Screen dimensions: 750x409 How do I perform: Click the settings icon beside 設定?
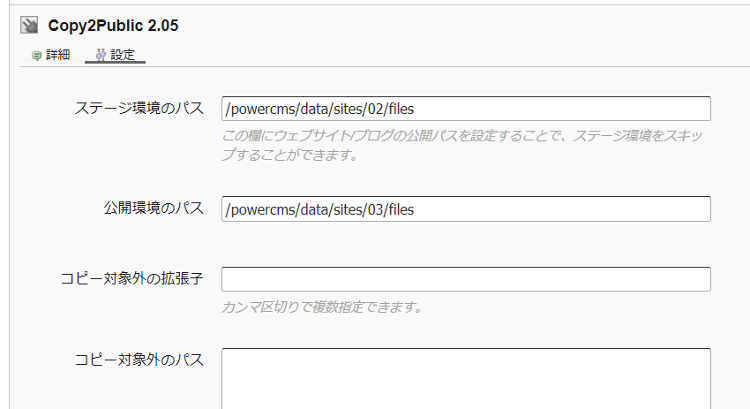coord(100,55)
